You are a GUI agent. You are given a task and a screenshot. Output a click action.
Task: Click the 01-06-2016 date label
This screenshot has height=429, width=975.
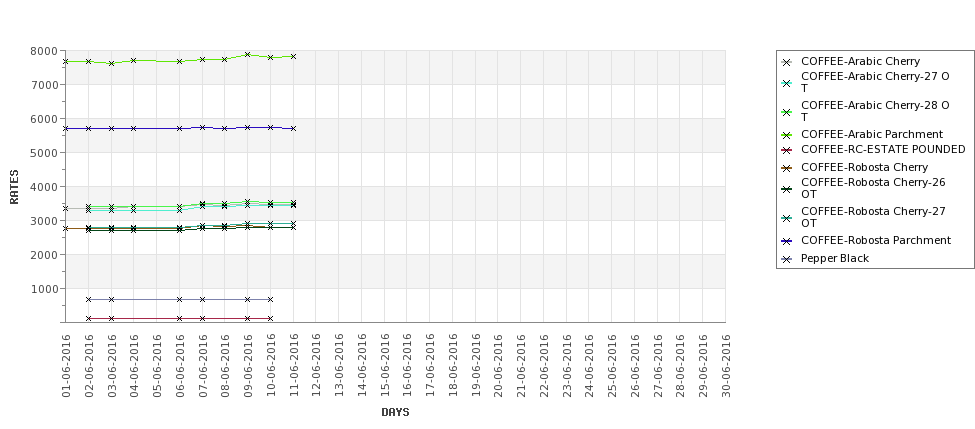[66, 366]
